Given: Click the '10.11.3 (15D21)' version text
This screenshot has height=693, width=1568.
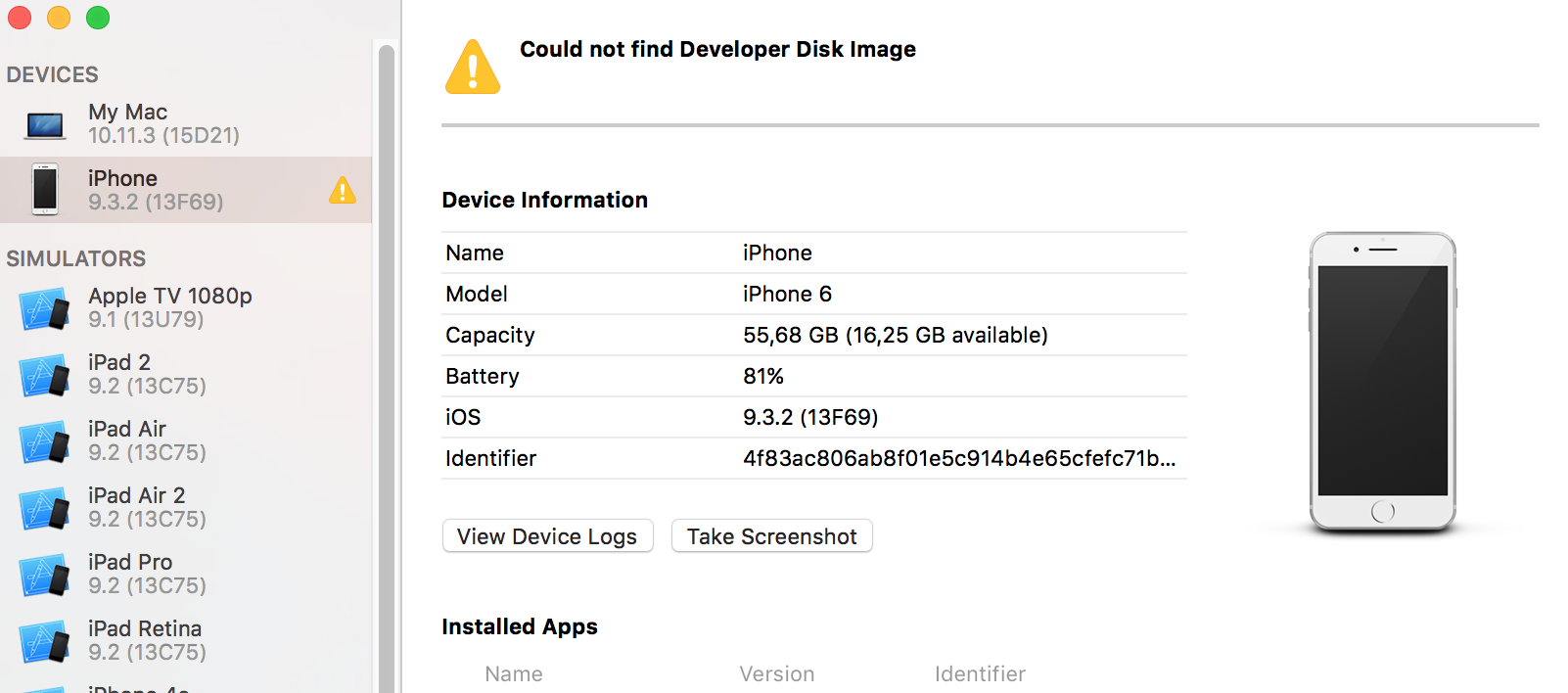Looking at the screenshot, I should [164, 135].
